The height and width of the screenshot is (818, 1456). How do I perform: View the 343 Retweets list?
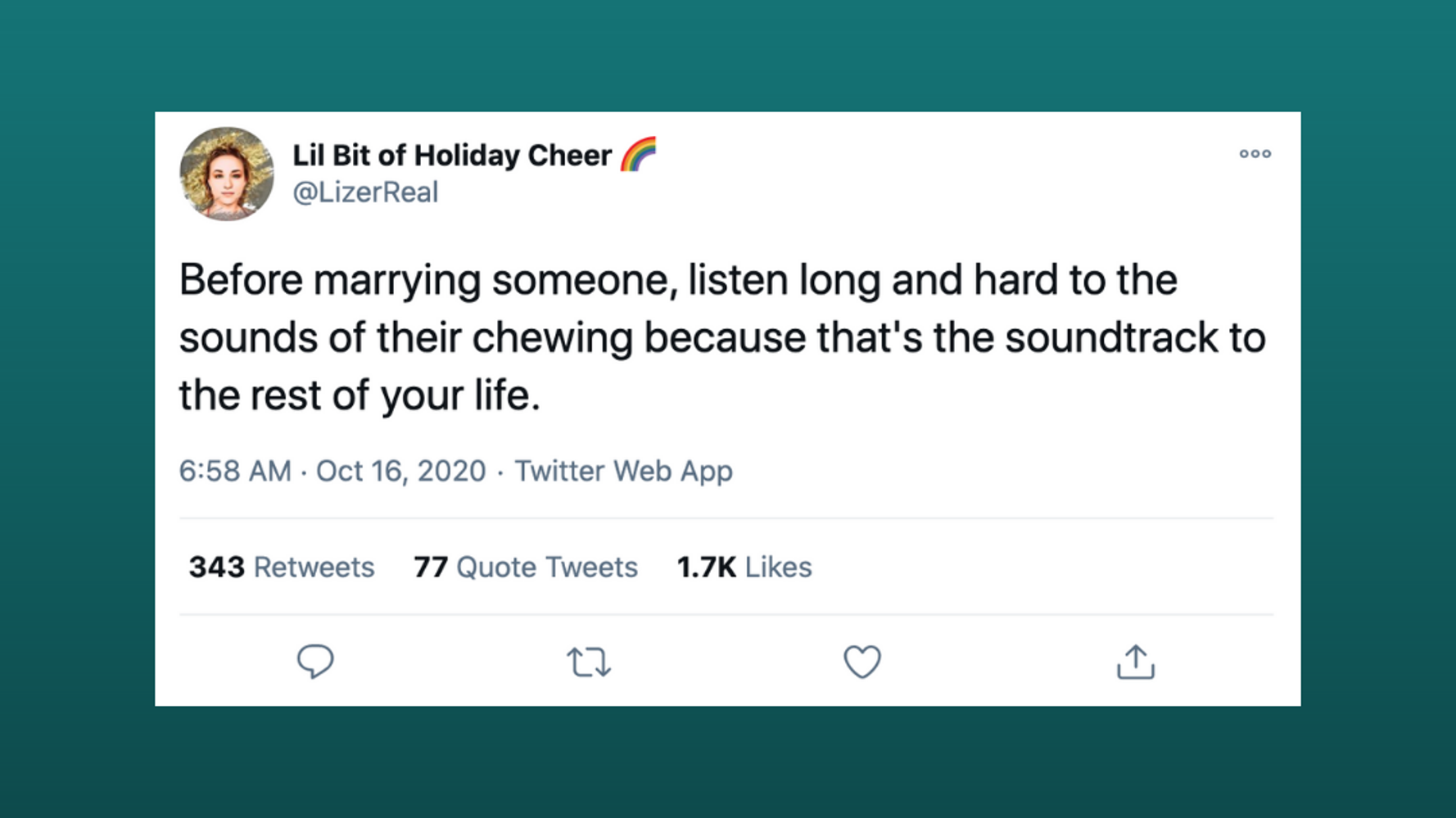(x=282, y=567)
